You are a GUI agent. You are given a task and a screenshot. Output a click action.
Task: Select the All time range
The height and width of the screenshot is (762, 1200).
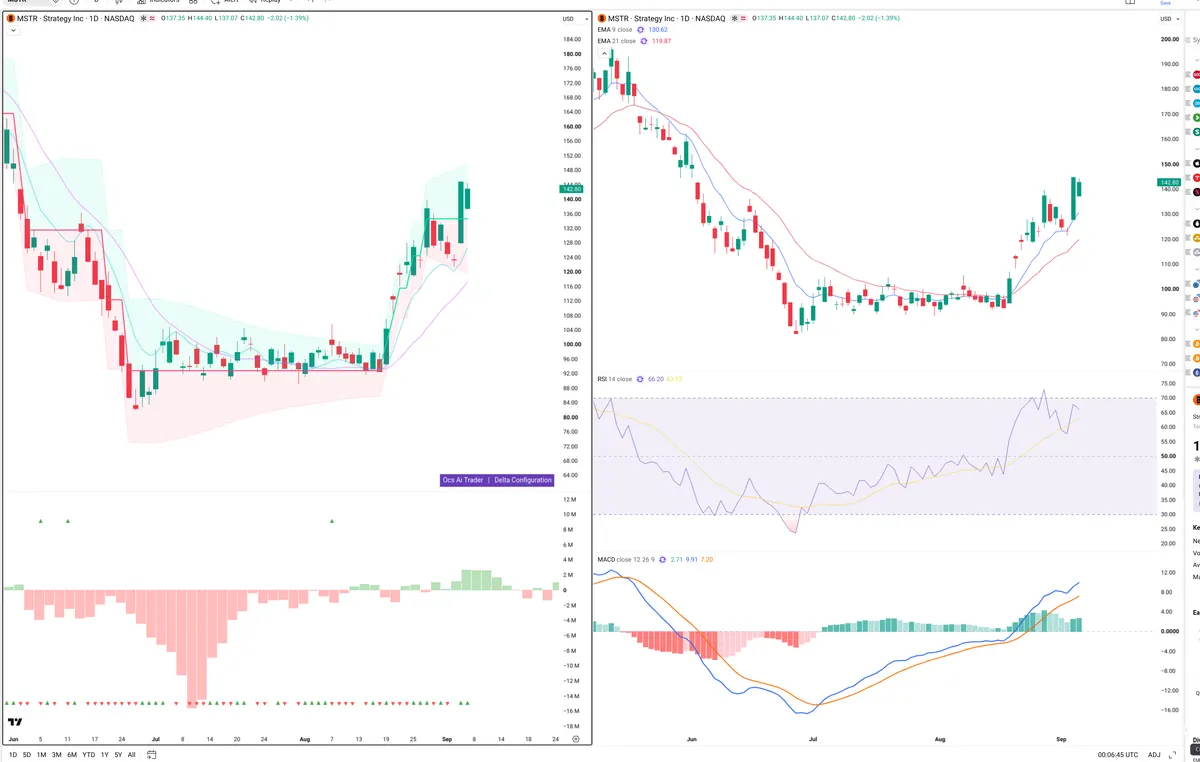coord(131,754)
